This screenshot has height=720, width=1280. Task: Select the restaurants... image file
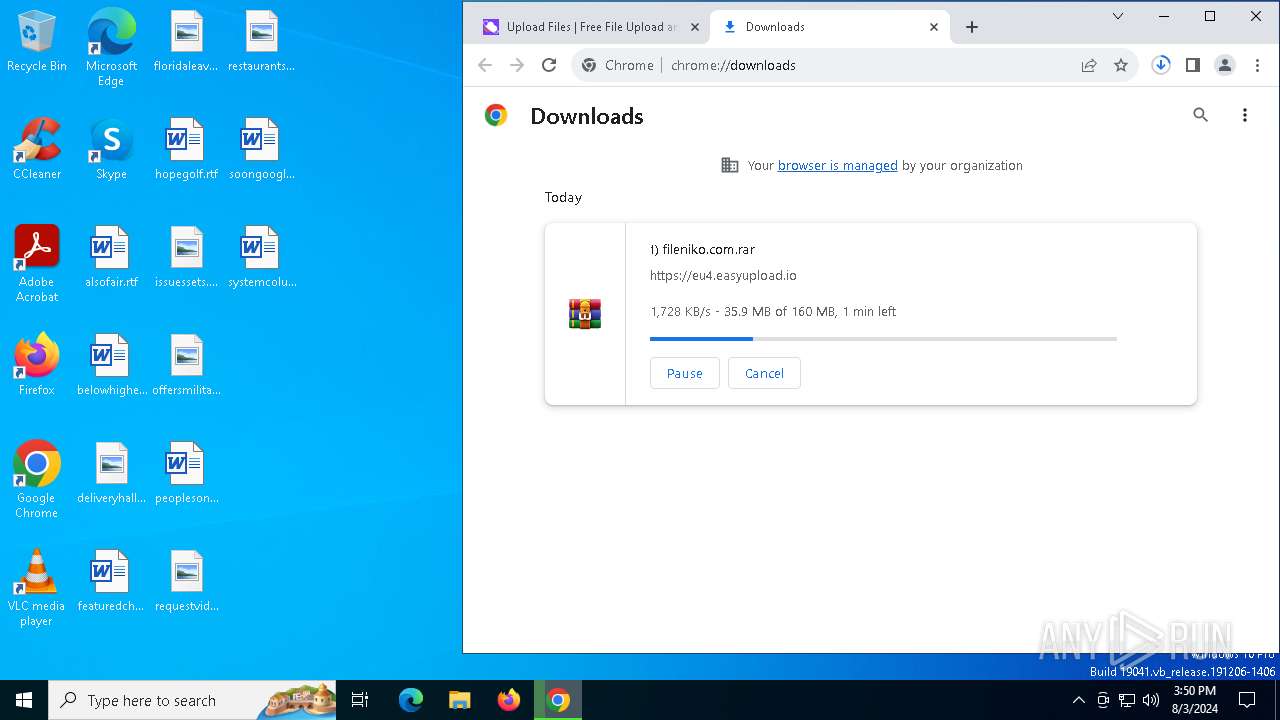[261, 41]
